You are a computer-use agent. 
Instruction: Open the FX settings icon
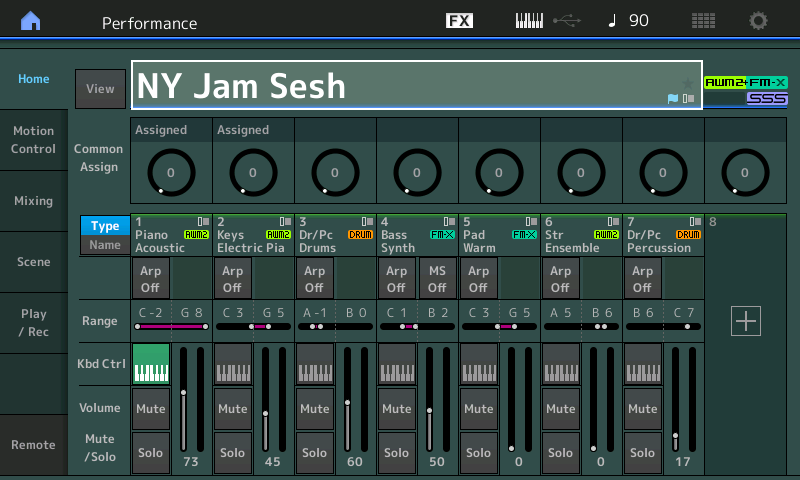459,21
